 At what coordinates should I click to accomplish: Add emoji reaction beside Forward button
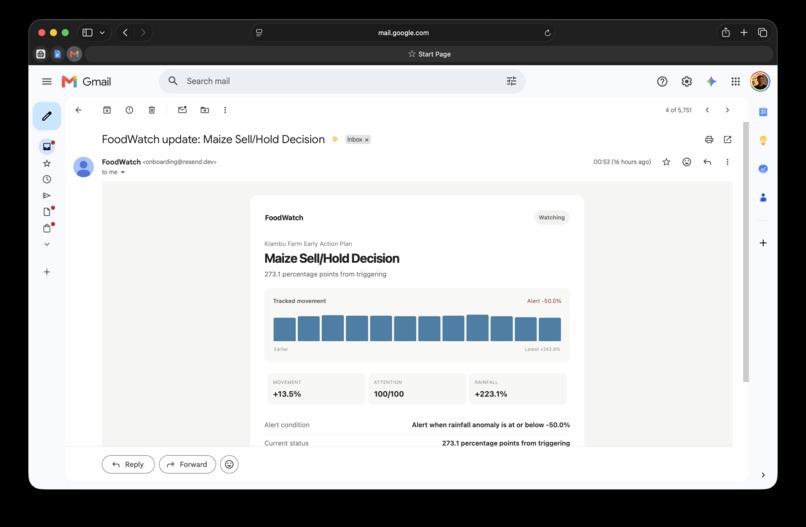[x=229, y=464]
